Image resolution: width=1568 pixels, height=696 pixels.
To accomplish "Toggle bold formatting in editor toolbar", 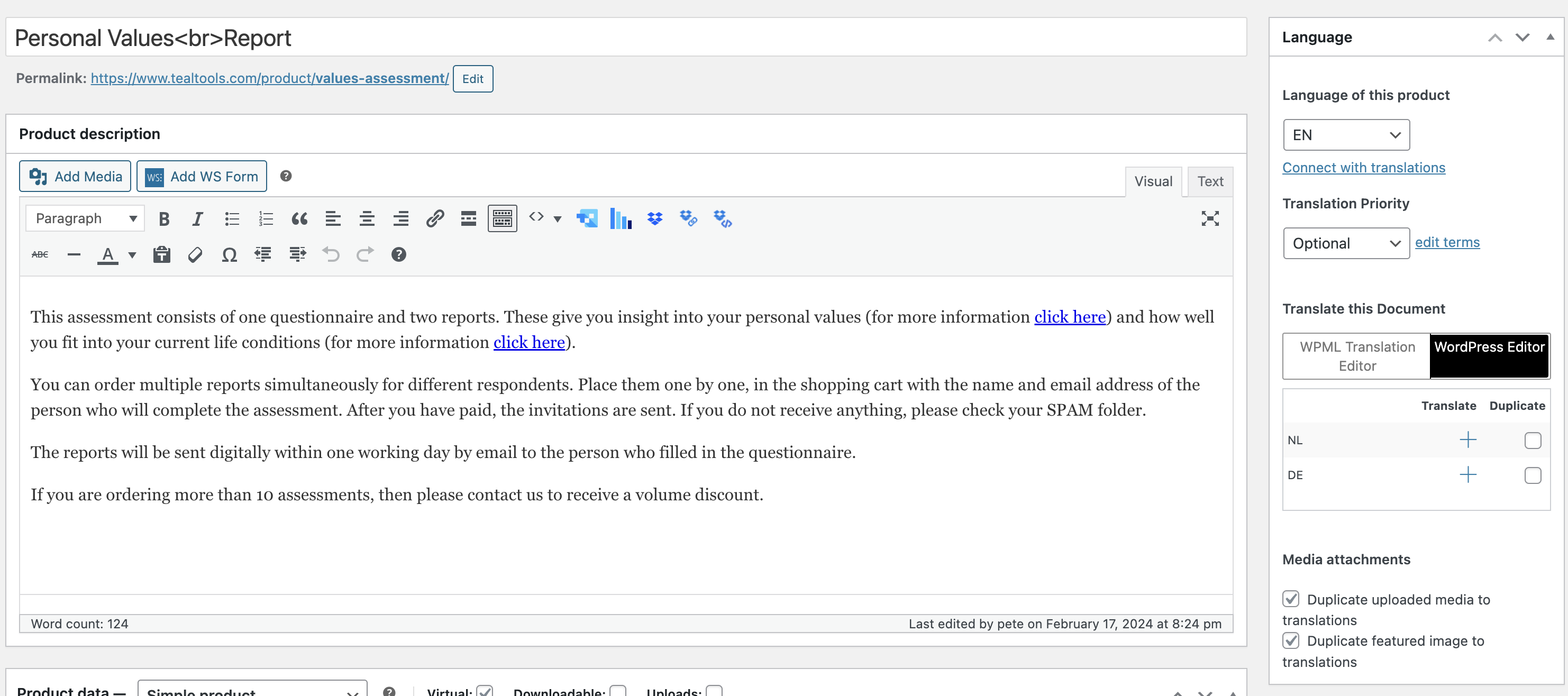I will [x=164, y=219].
